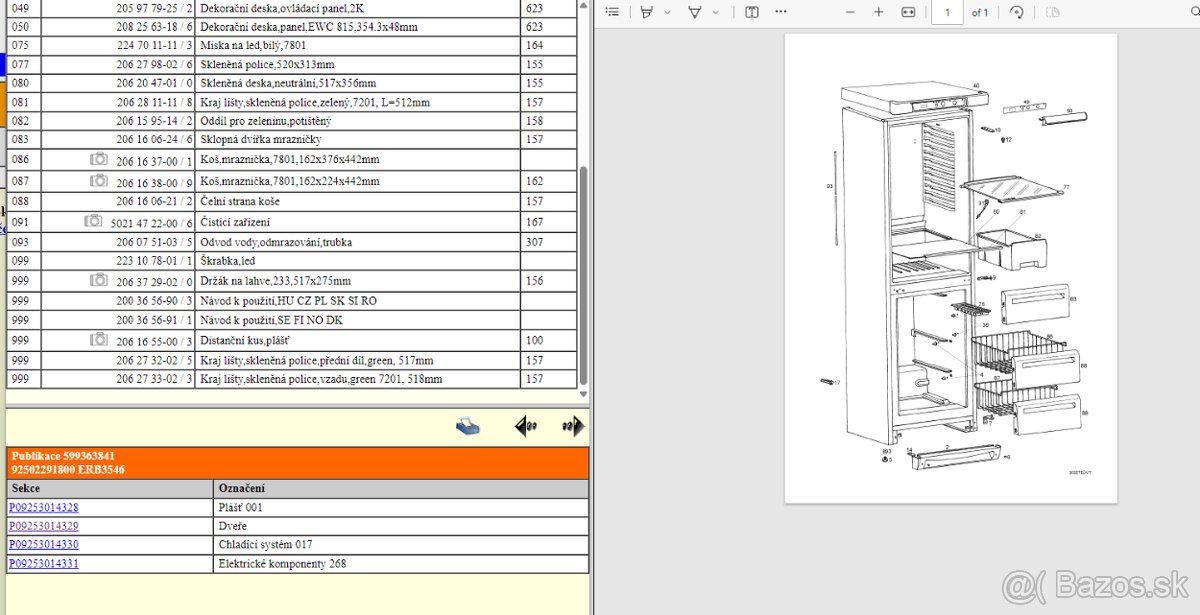Select 'Chladící systém 017' cell
This screenshot has width=1200, height=615.
[x=401, y=545]
